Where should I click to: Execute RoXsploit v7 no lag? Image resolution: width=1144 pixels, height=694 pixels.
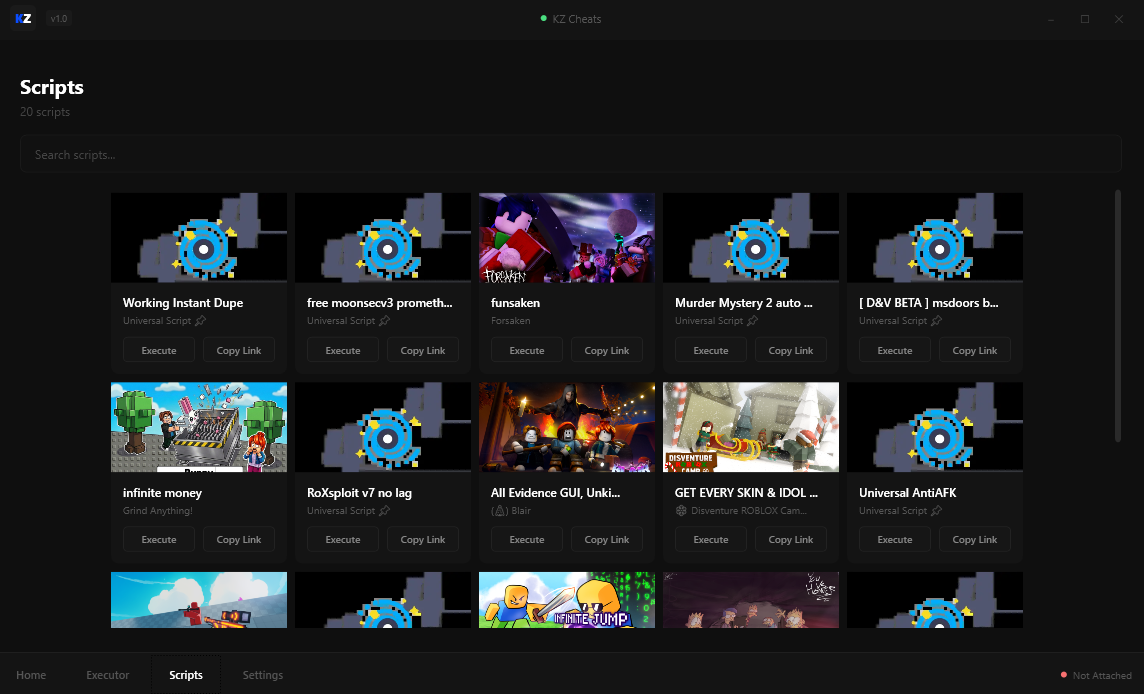pos(343,539)
